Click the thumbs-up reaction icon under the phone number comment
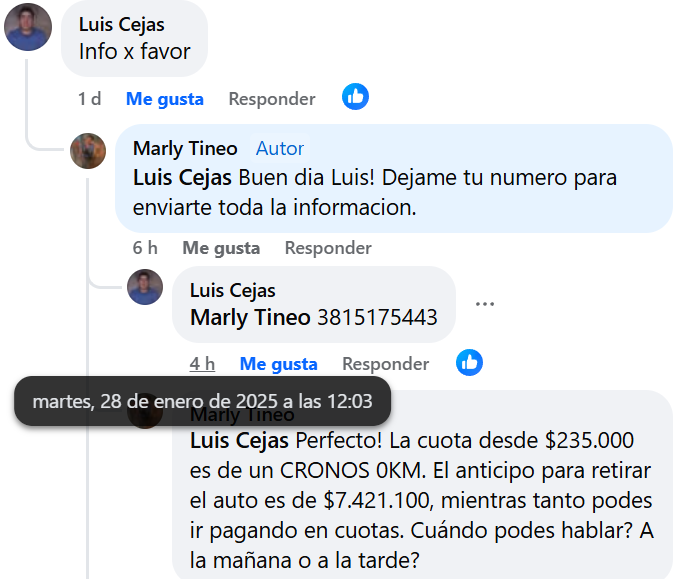 pos(469,362)
